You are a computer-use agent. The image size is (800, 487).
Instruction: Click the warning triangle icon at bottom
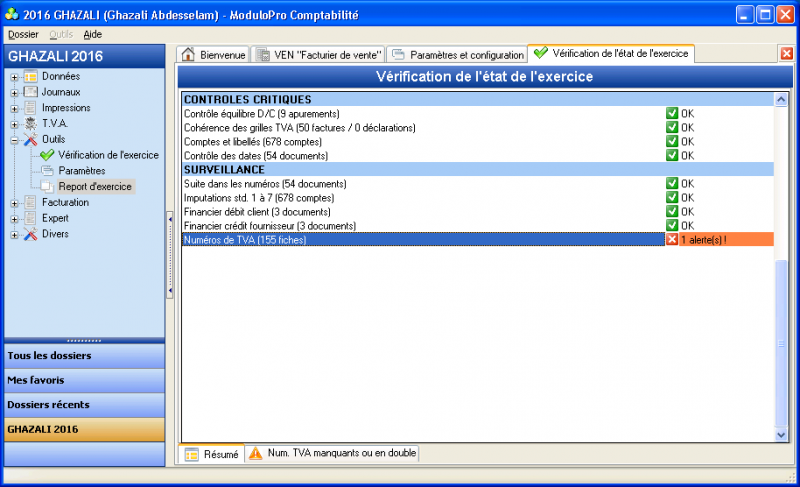coord(256,453)
